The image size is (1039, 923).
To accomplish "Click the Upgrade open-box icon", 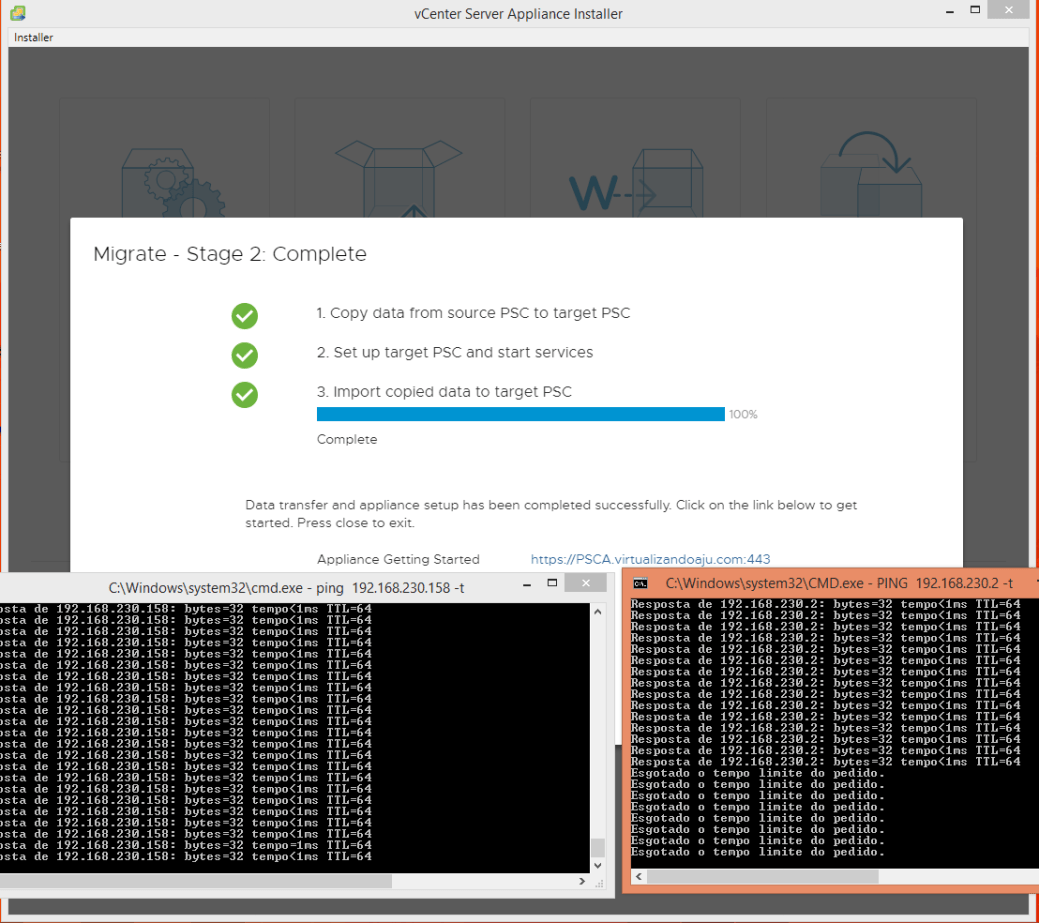I will pyautogui.click(x=398, y=180).
